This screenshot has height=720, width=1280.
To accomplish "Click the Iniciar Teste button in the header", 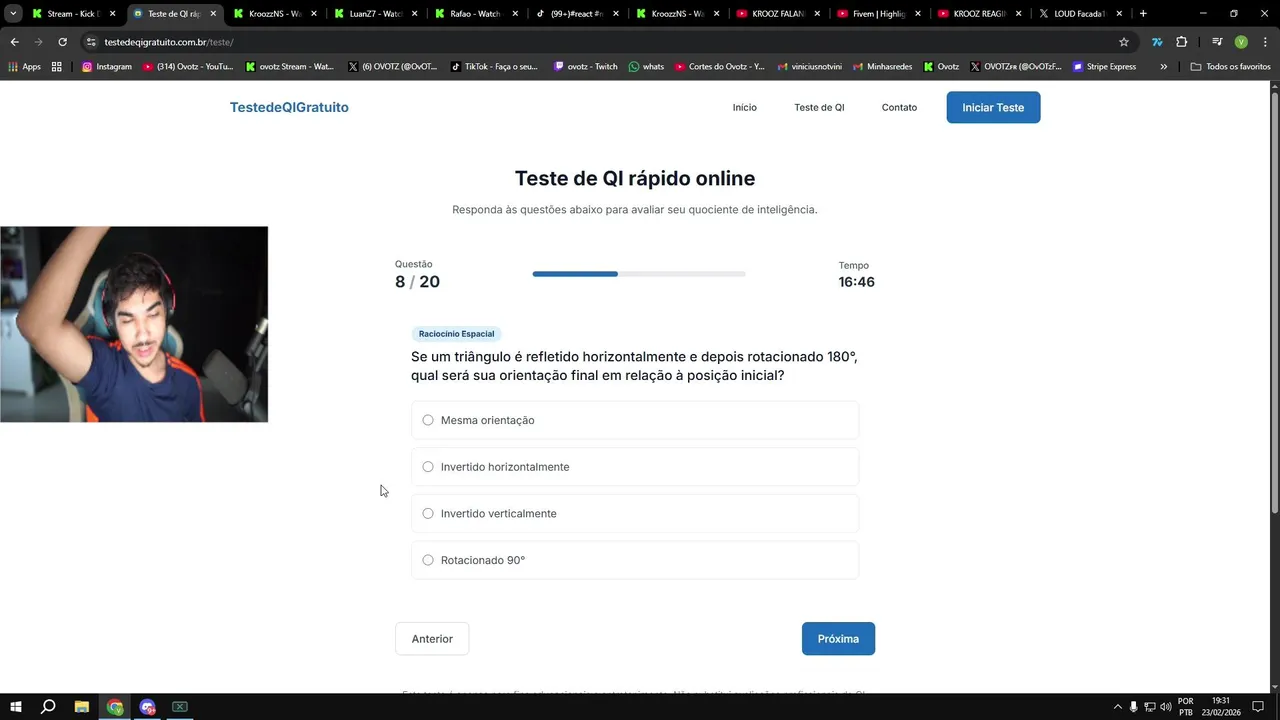I will pyautogui.click(x=993, y=107).
